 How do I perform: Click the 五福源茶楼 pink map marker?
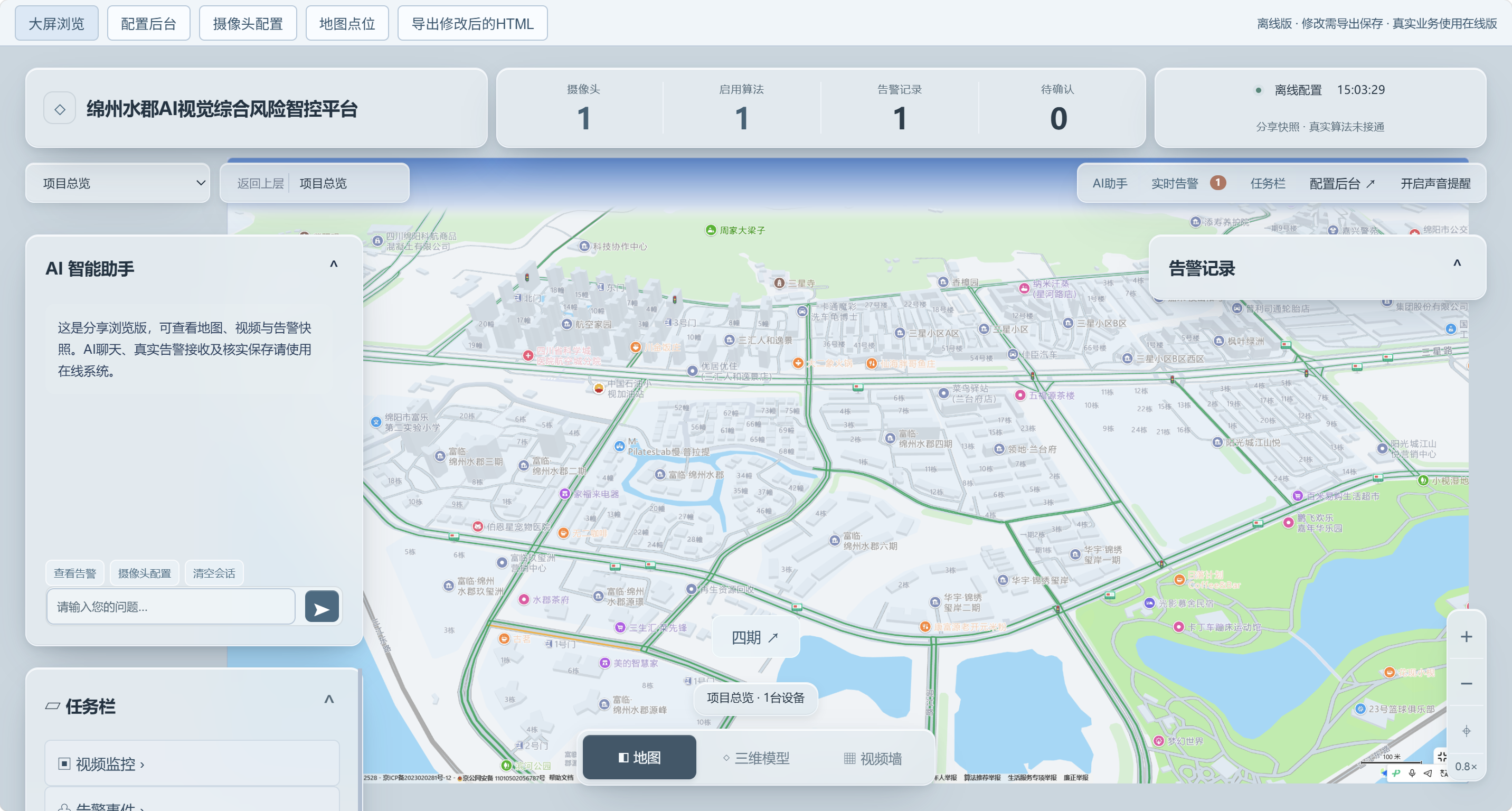(1020, 395)
